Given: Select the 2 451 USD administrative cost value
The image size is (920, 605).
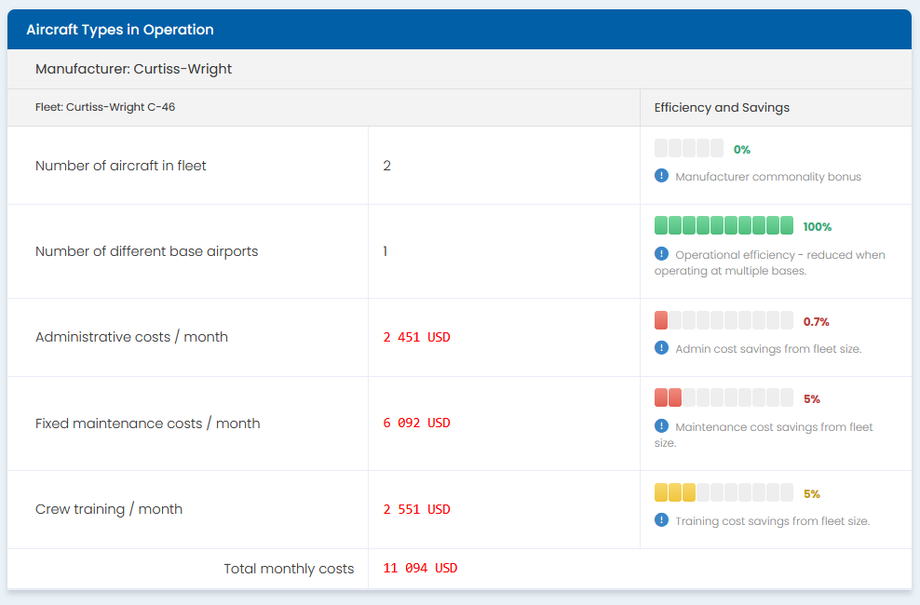Looking at the screenshot, I should tap(417, 337).
